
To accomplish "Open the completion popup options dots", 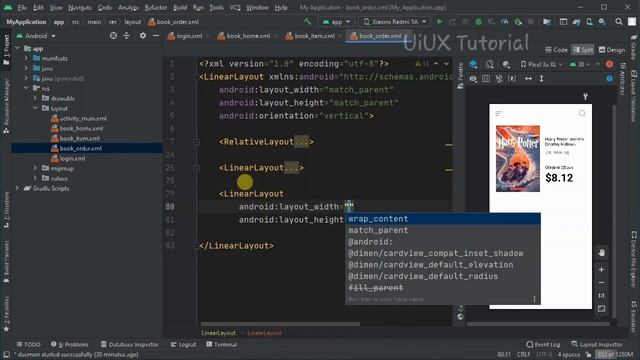I will 534,299.
